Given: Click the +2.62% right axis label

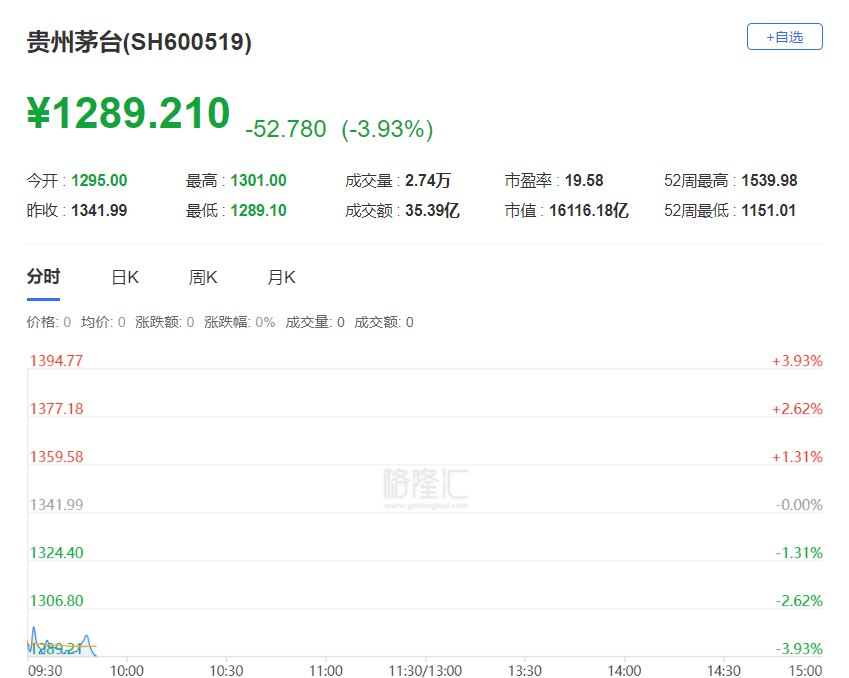Looking at the screenshot, I should pyautogui.click(x=797, y=409).
